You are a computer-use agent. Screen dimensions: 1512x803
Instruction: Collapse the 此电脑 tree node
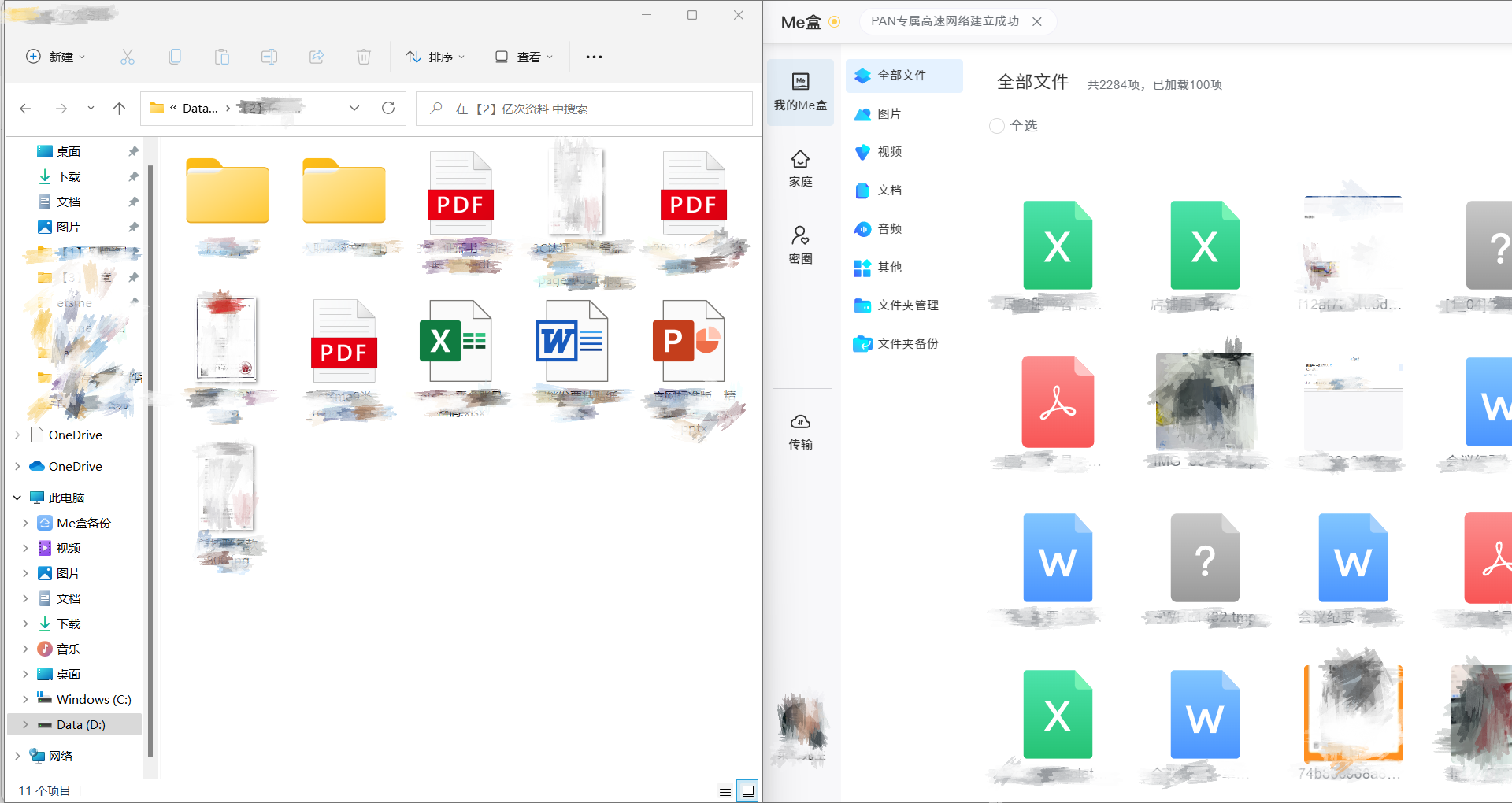[17, 498]
